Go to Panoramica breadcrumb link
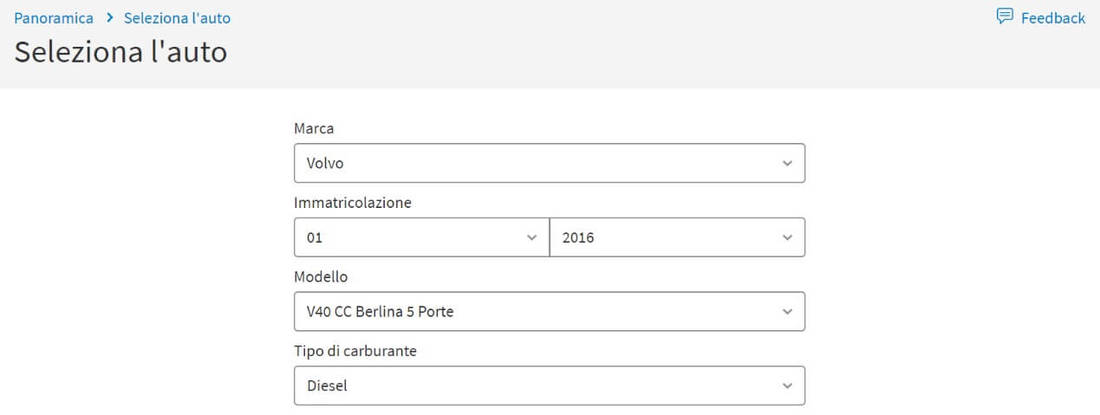This screenshot has height=415, width=1100. tap(53, 18)
